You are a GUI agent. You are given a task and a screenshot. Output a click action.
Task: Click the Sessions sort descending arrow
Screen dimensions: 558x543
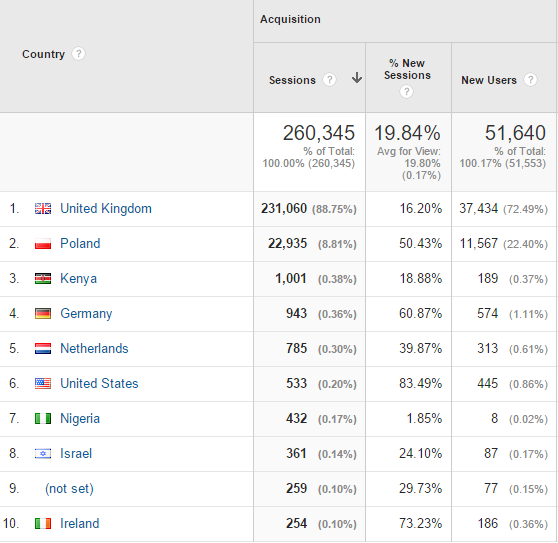357,78
